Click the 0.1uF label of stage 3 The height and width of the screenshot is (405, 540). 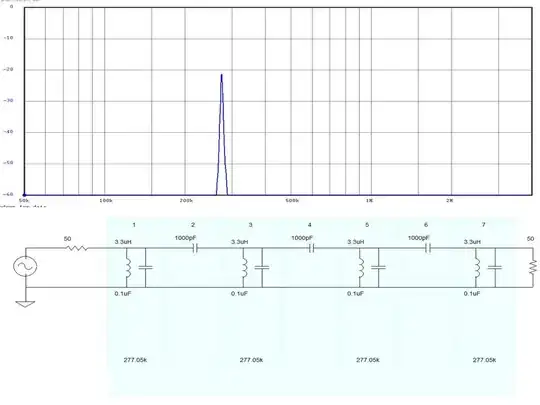(239, 294)
